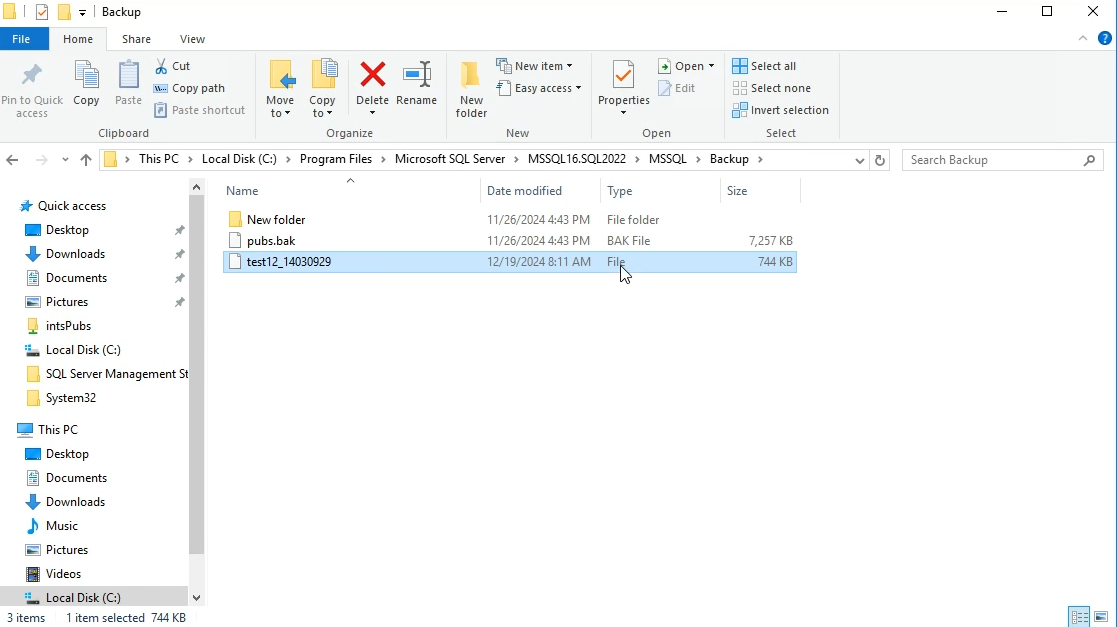Sort by the Size column header
This screenshot has height=627, width=1117.
[759, 190]
